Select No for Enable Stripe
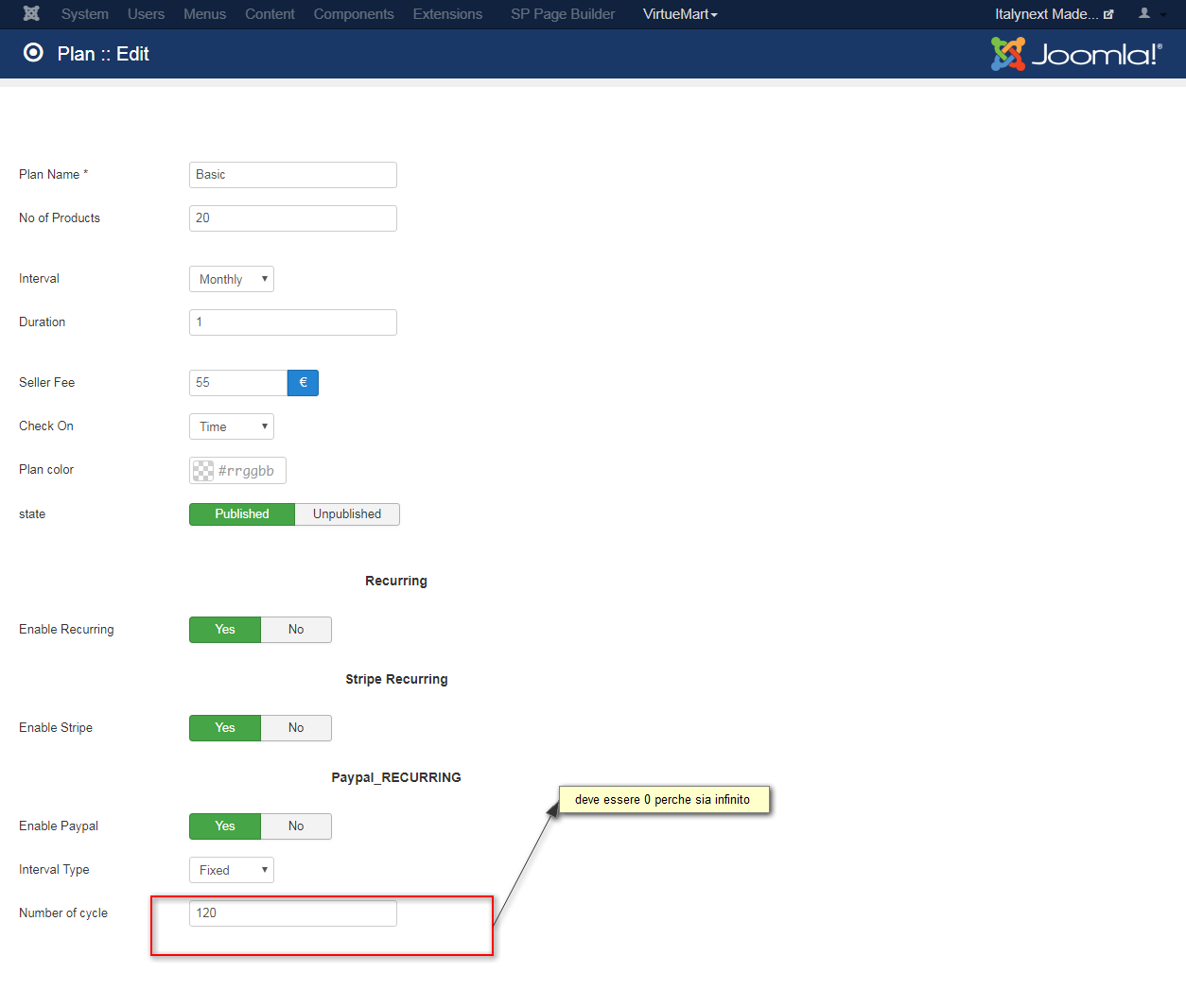 (296, 728)
